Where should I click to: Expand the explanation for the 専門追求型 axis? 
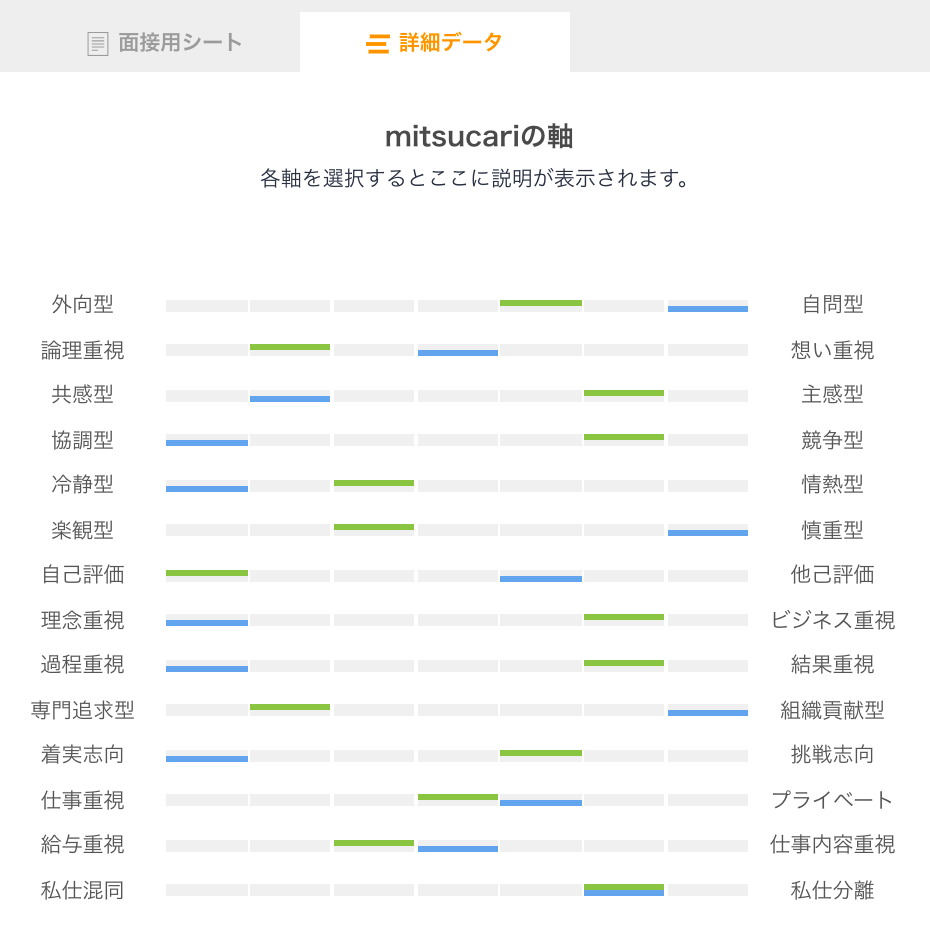click(83, 708)
